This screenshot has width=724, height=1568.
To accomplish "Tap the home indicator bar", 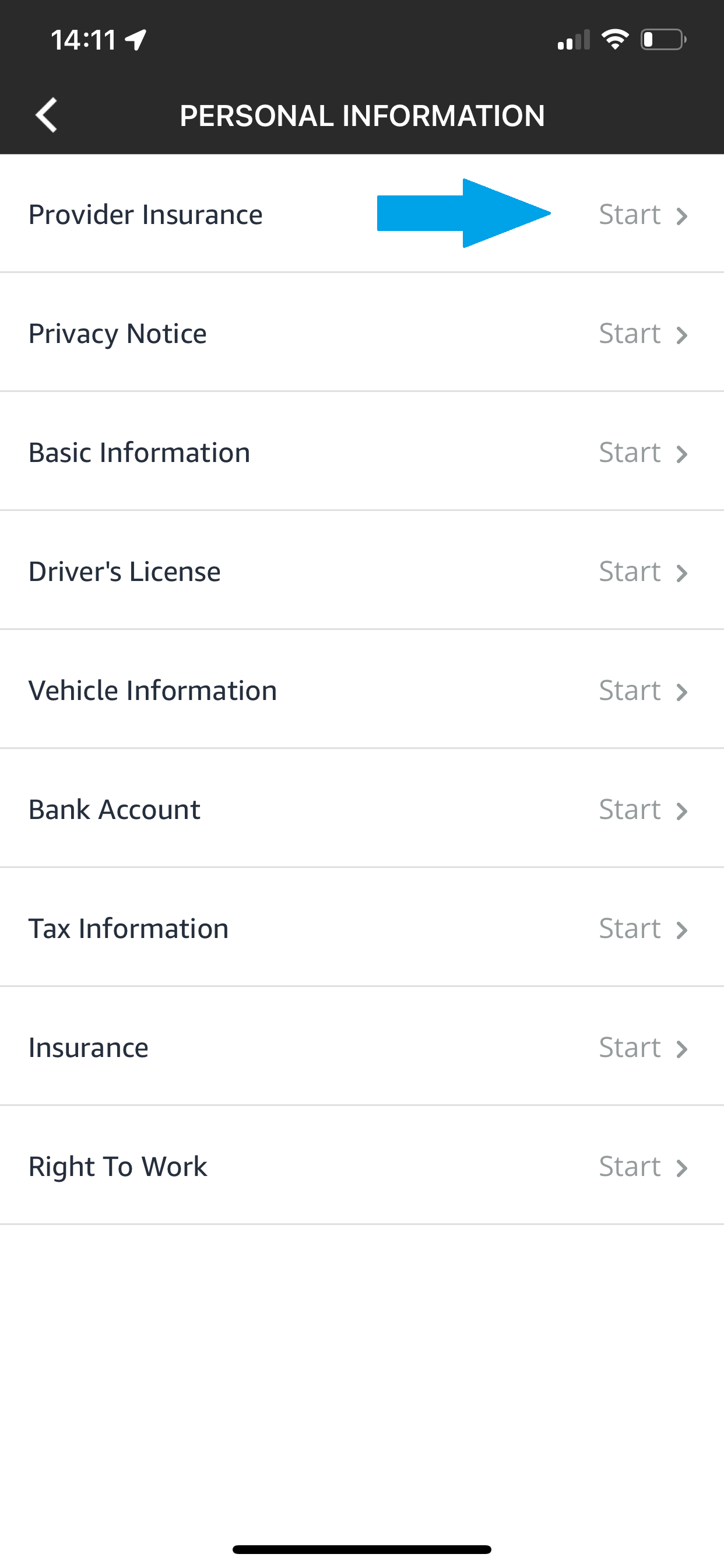I will click(362, 1549).
